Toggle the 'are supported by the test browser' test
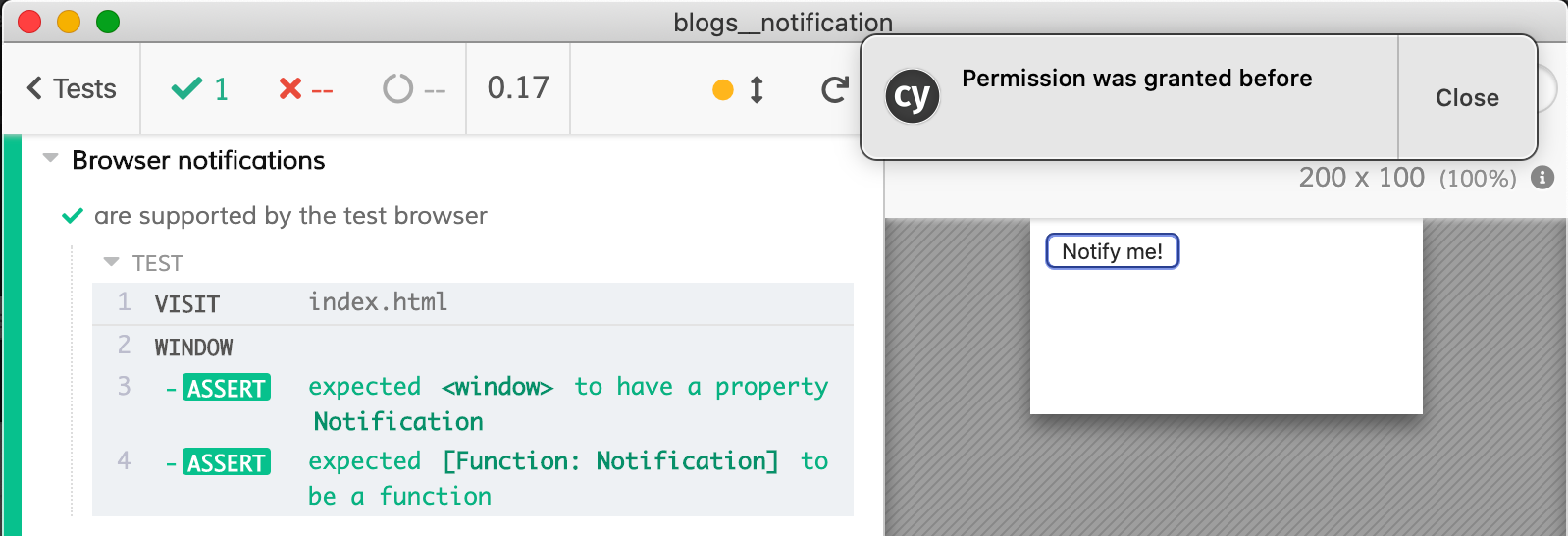The image size is (1568, 536). coord(289,216)
